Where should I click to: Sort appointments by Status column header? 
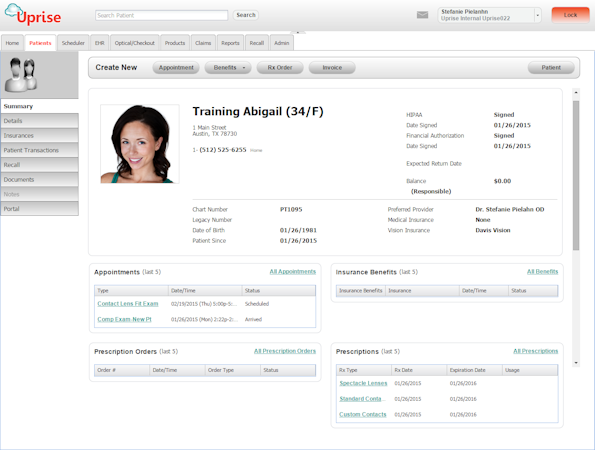pos(279,291)
